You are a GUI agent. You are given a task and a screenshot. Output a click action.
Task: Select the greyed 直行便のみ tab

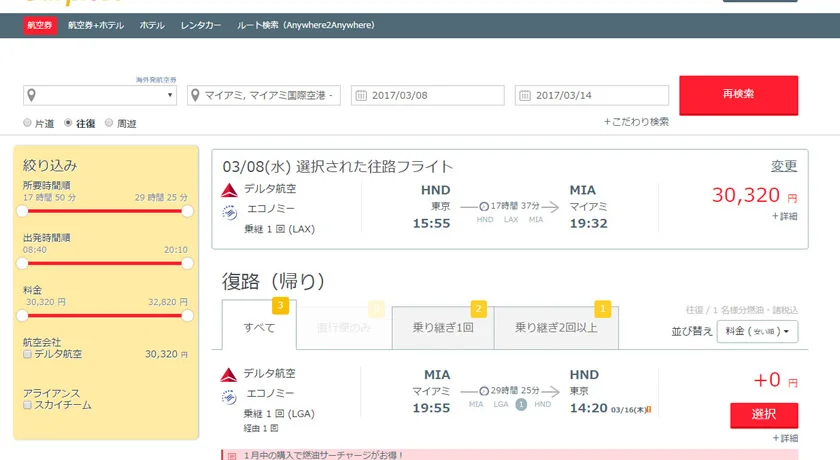click(x=344, y=327)
